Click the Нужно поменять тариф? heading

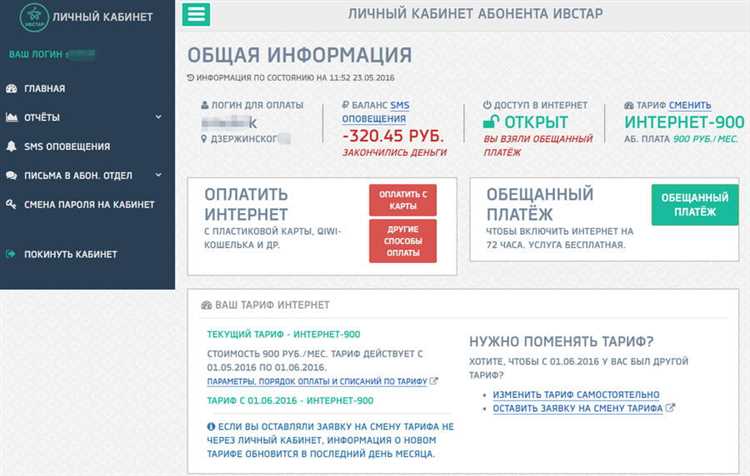click(x=561, y=342)
